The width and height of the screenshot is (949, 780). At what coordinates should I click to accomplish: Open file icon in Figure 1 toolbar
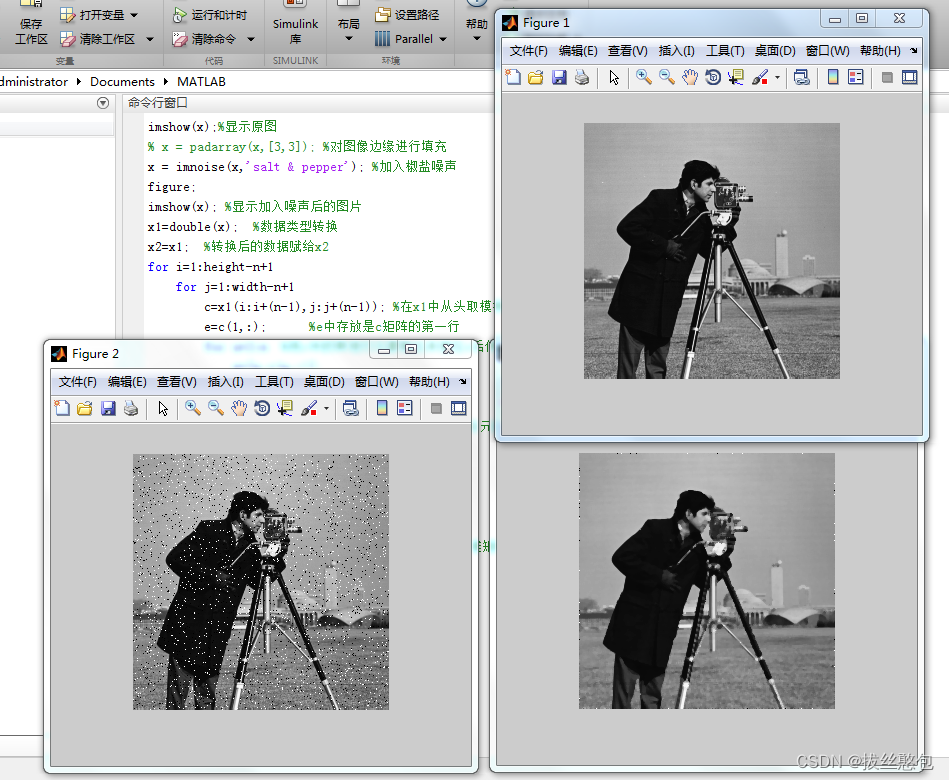click(536, 77)
